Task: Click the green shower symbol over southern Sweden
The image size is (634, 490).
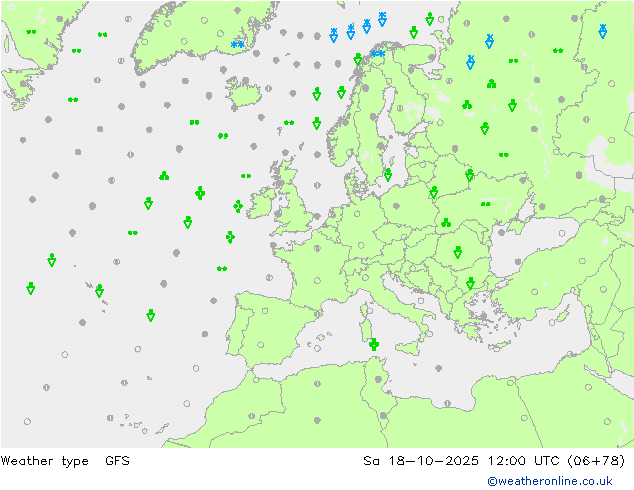Action: pyautogui.click(x=388, y=175)
